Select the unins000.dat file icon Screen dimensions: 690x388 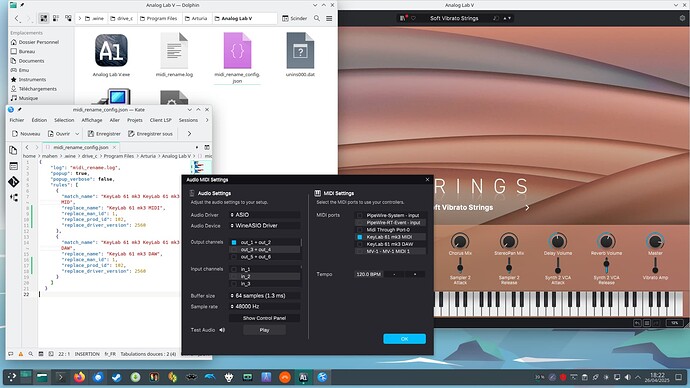click(x=300, y=50)
